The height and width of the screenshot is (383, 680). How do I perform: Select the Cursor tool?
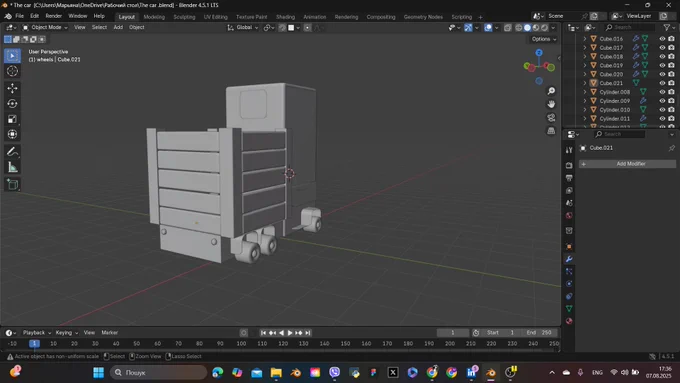click(x=12, y=71)
